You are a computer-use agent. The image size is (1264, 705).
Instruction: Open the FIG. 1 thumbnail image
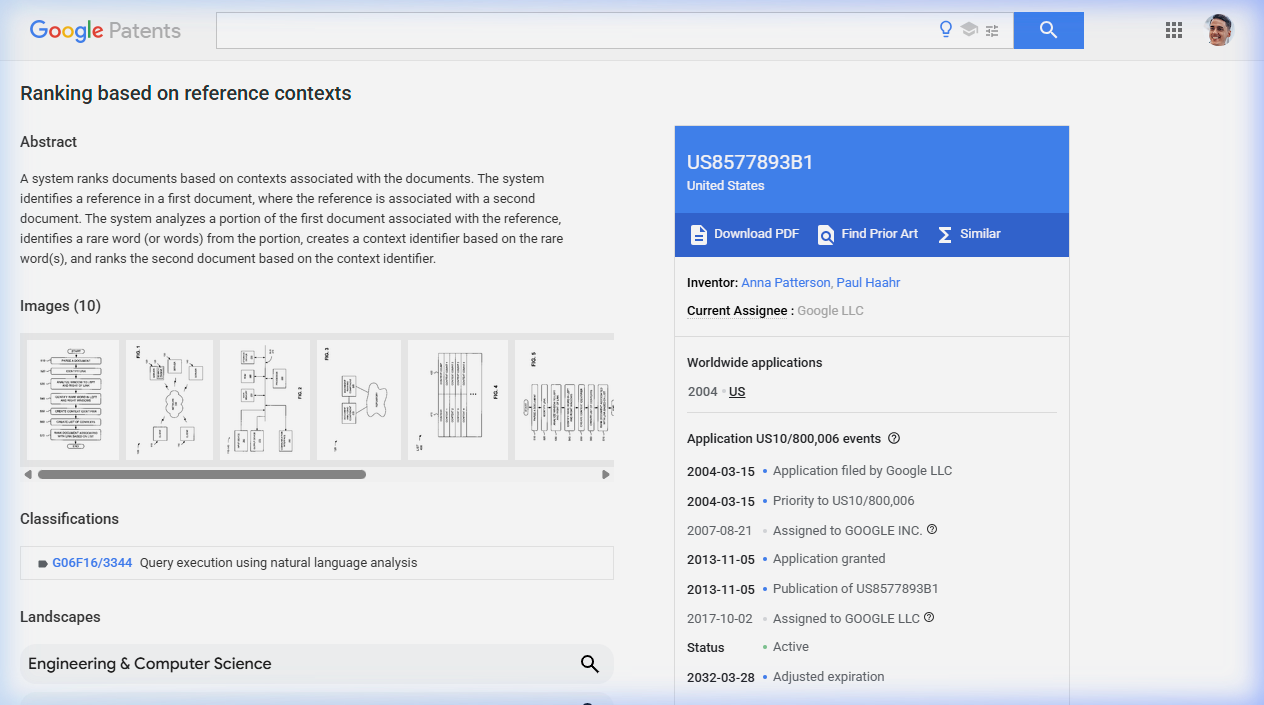(x=170, y=400)
